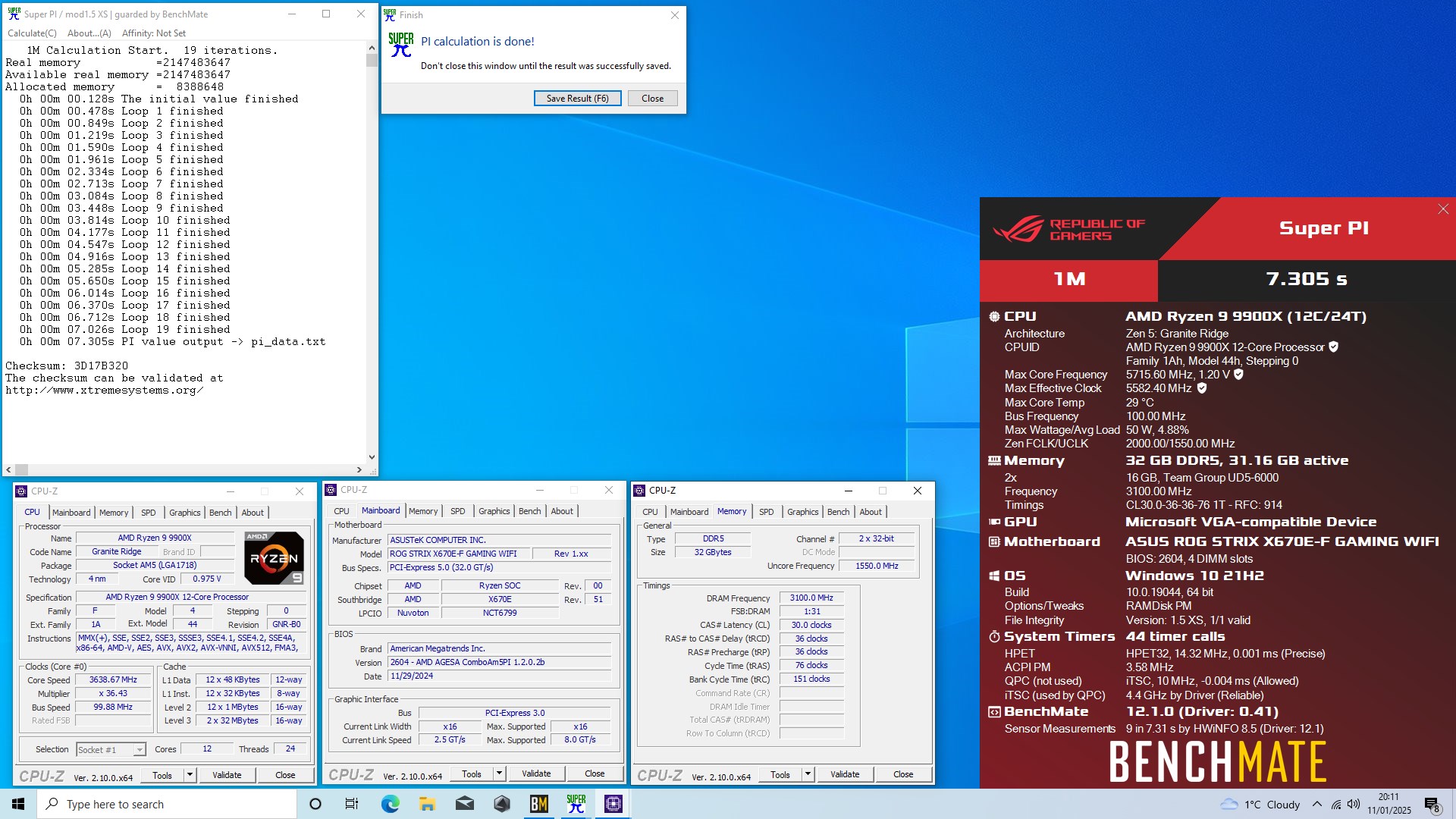Click Close button in CPU-Z Memory window
This screenshot has height=819, width=1456.
pos(903,774)
